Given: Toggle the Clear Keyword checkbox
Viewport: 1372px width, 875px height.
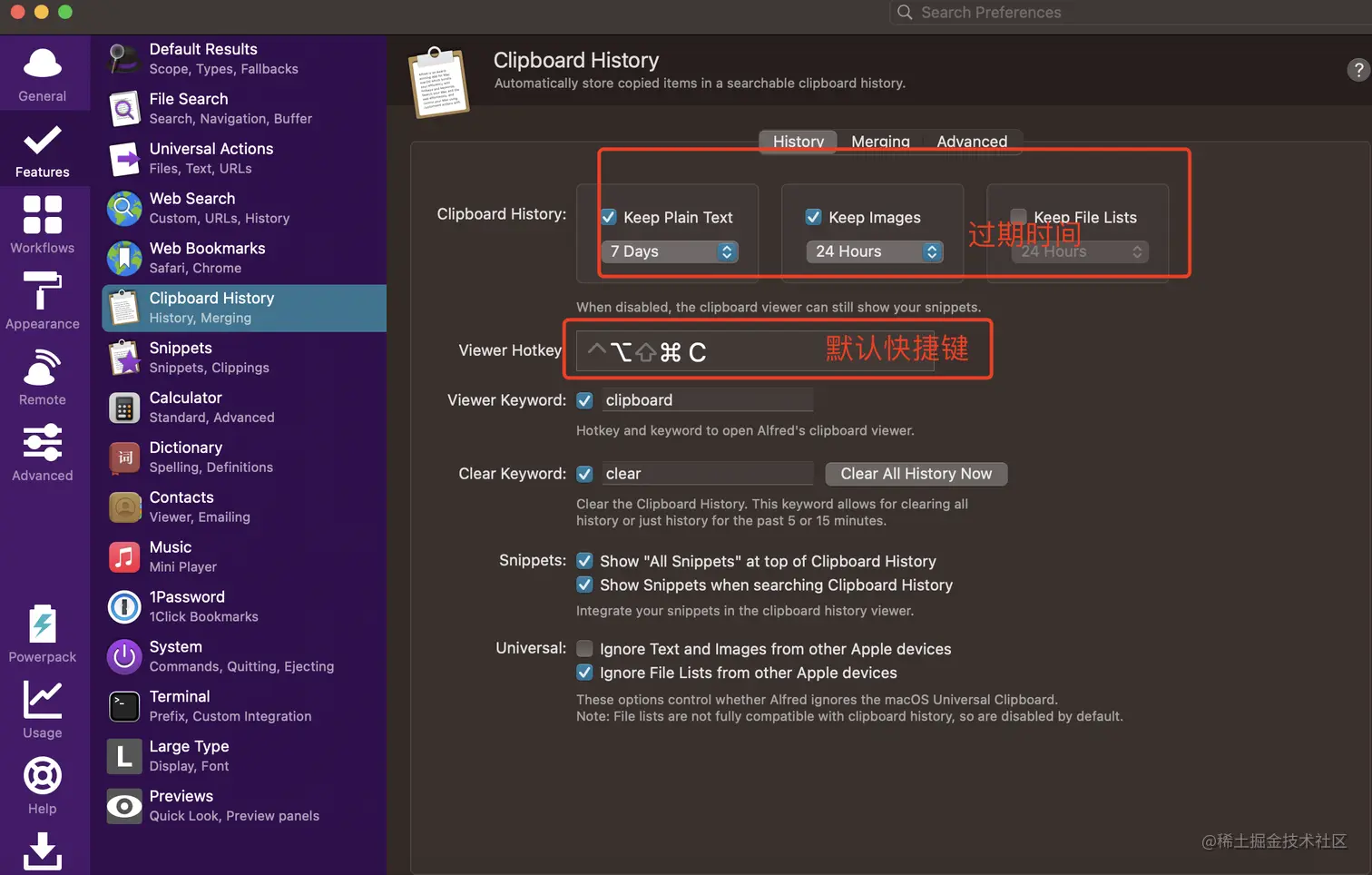Looking at the screenshot, I should [585, 474].
